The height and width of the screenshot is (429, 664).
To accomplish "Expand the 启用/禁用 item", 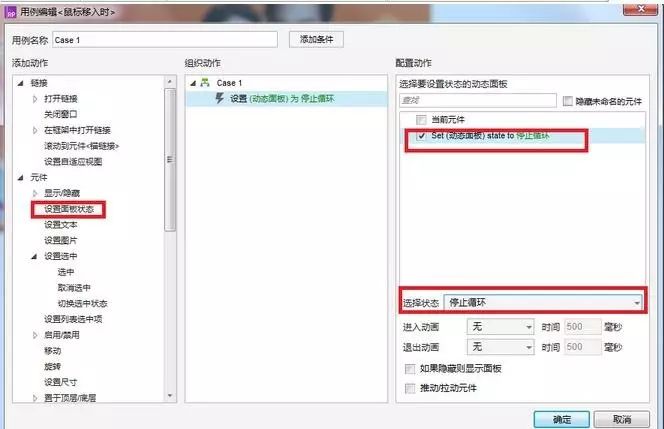I will tap(35, 335).
